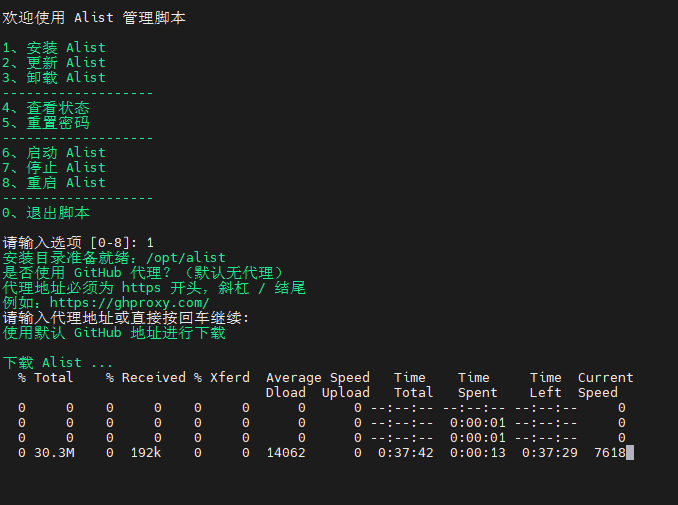
Task: Click the title line "欢迎使用 Alist 管理脚本"
Action: (x=94, y=18)
